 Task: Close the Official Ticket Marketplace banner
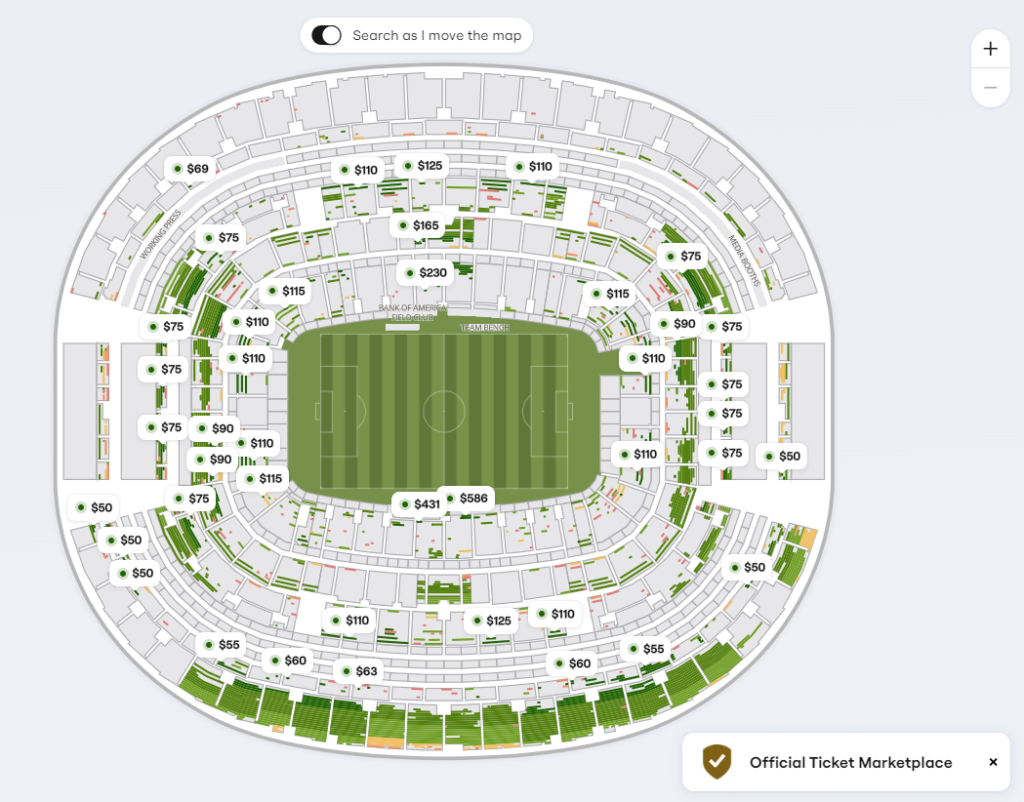(x=993, y=762)
